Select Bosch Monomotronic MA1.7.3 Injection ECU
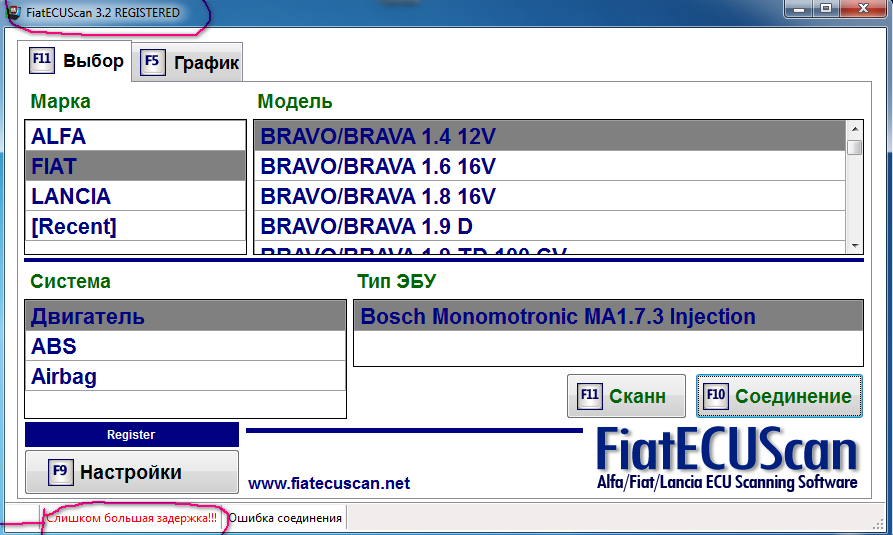 (x=608, y=316)
